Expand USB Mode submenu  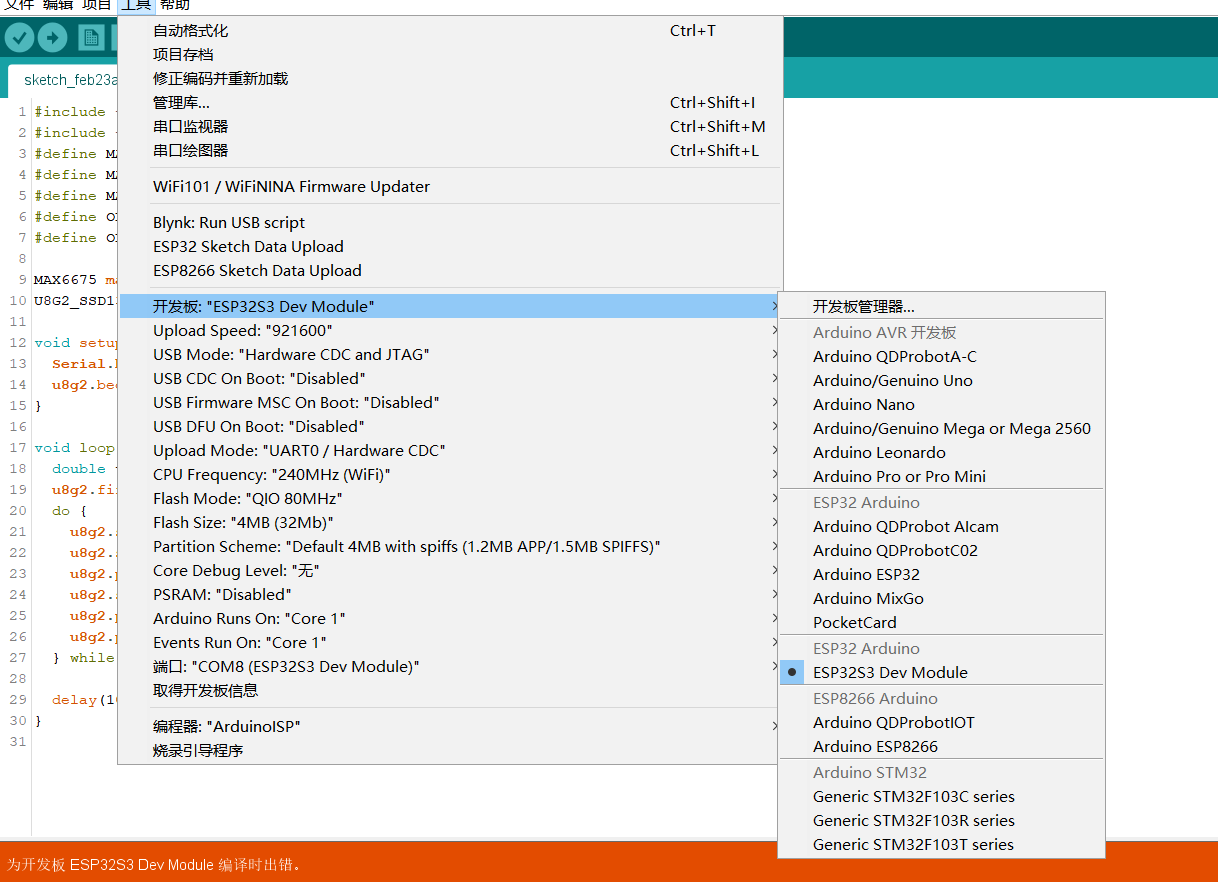click(x=450, y=355)
